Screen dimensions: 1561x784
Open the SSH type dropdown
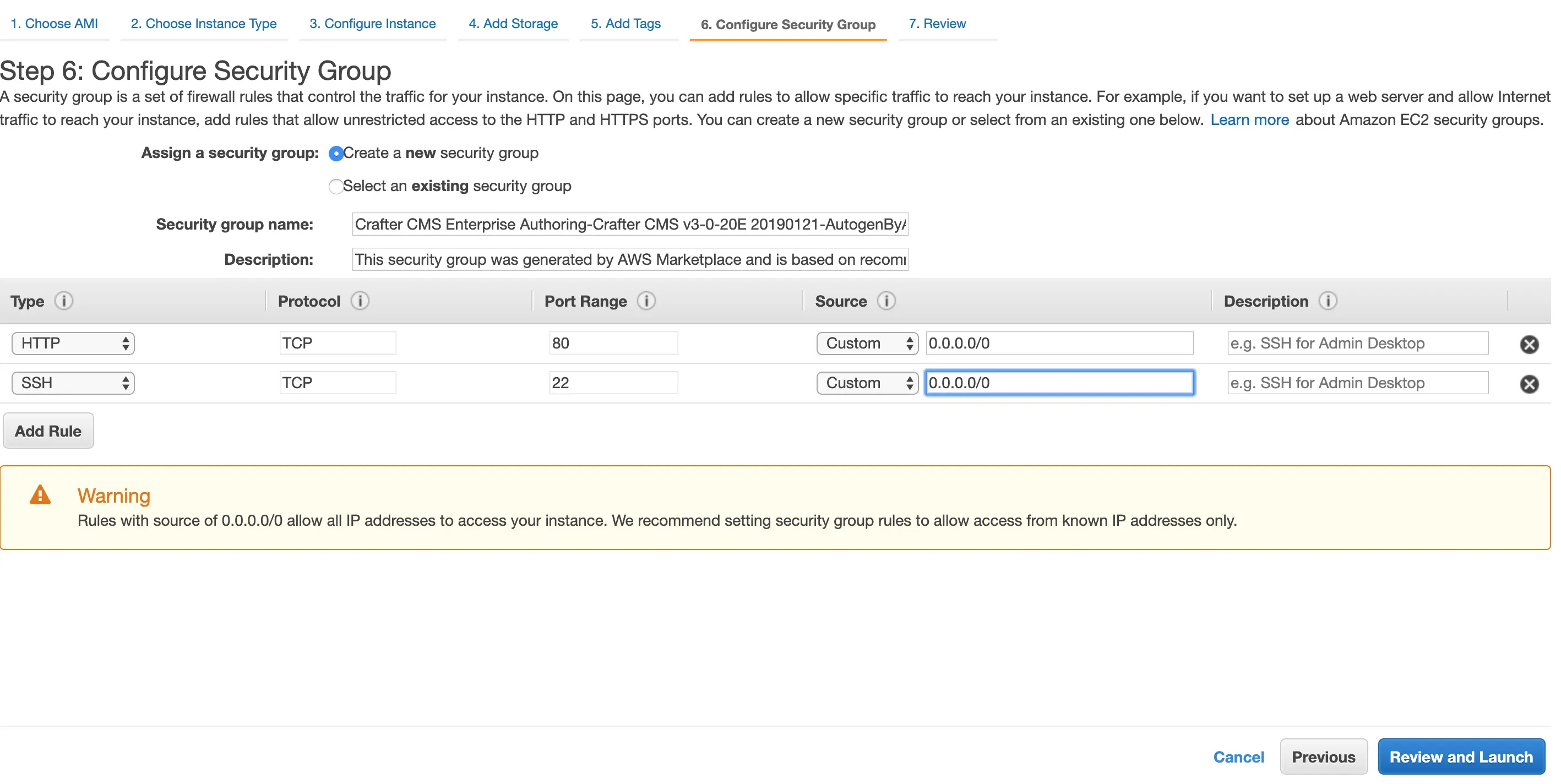73,383
